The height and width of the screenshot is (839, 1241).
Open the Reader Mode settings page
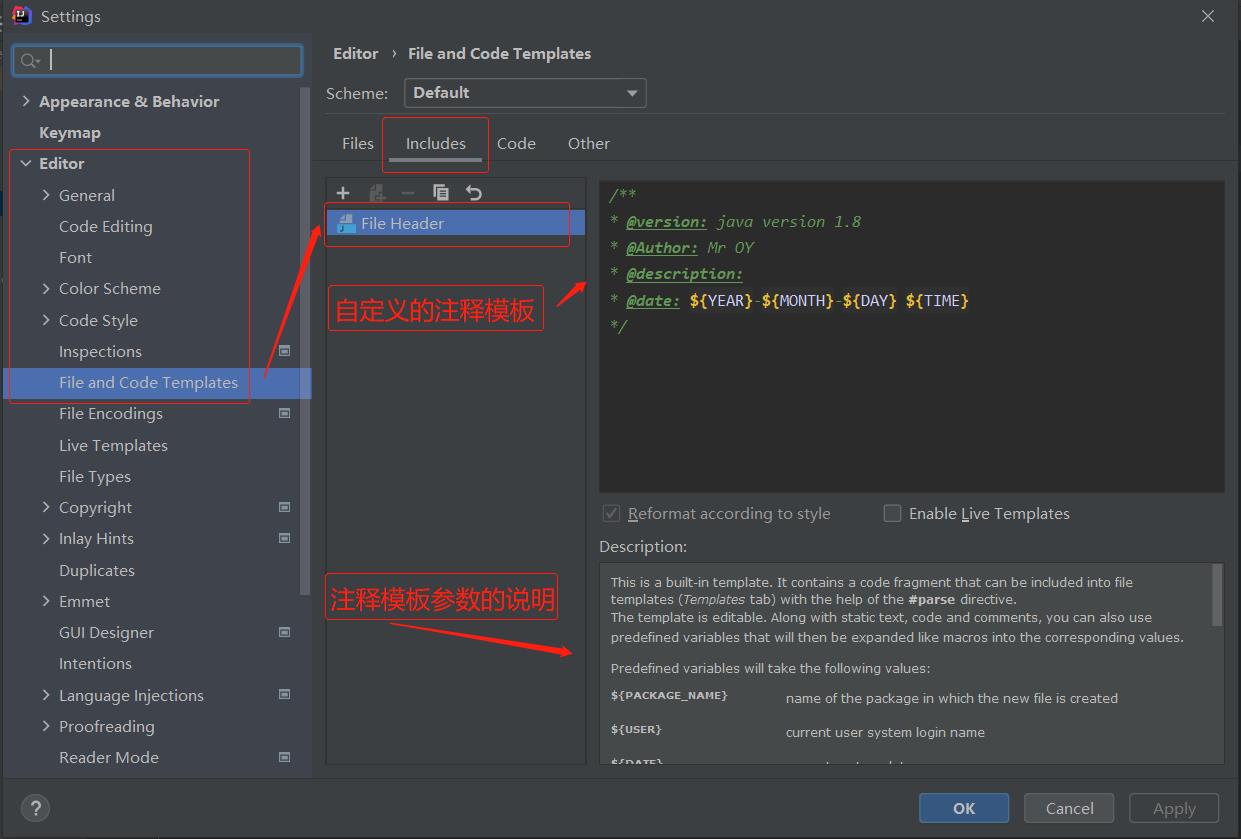click(x=109, y=757)
